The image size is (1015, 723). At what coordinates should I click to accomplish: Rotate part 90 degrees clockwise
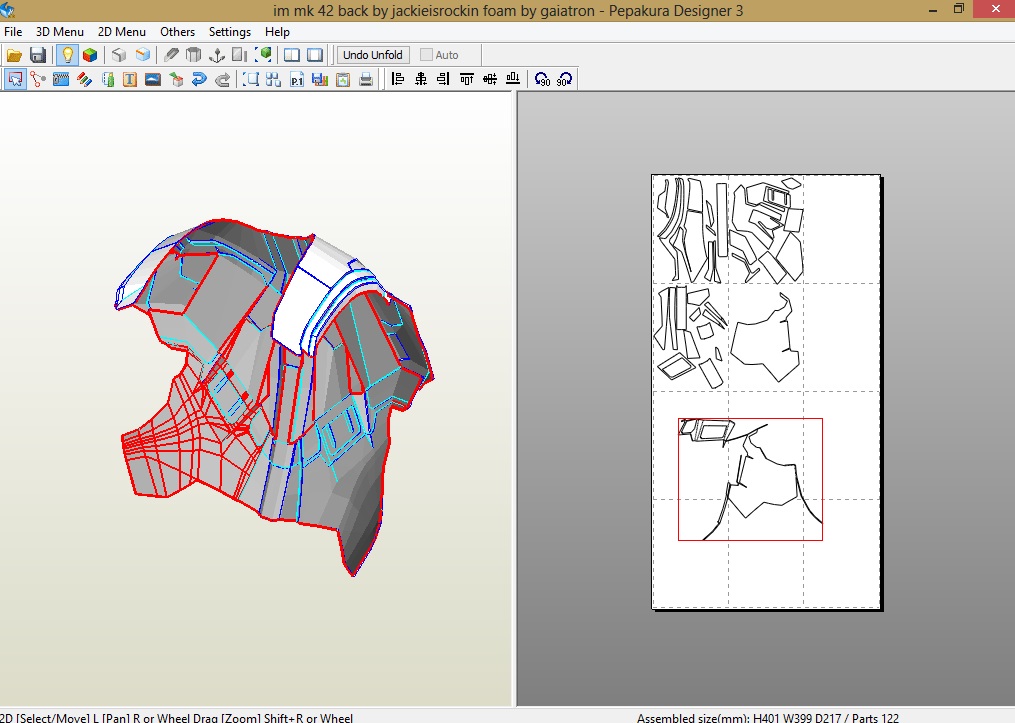564,79
